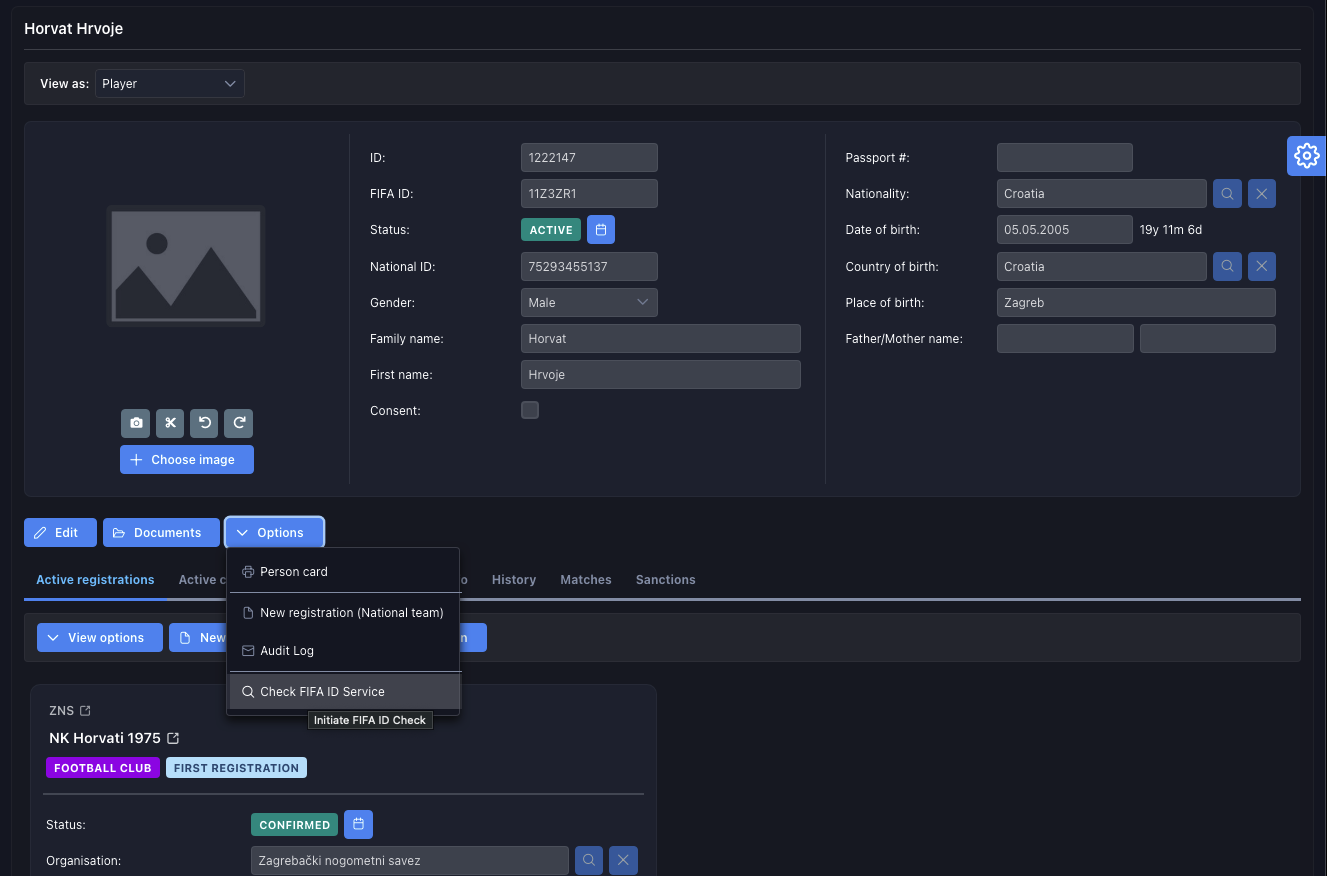The height and width of the screenshot is (876, 1327).
Task: Clear Country of birth with X icon
Action: pyautogui.click(x=1261, y=267)
